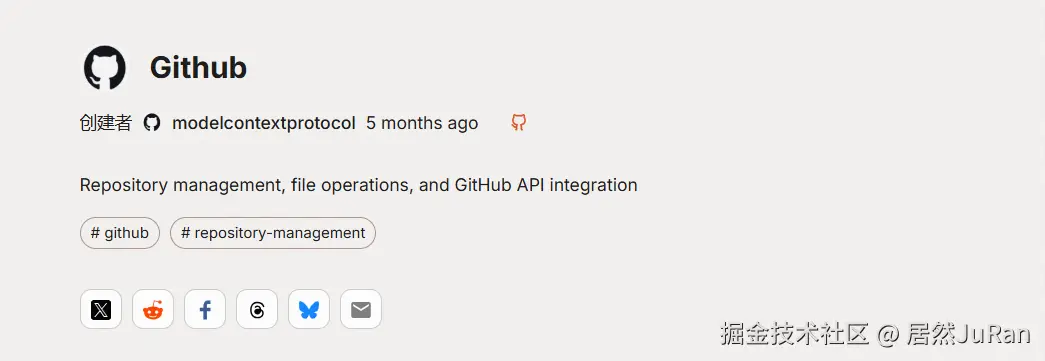Select the "# github" tag
Viewport: 1045px width, 361px height.
120,233
